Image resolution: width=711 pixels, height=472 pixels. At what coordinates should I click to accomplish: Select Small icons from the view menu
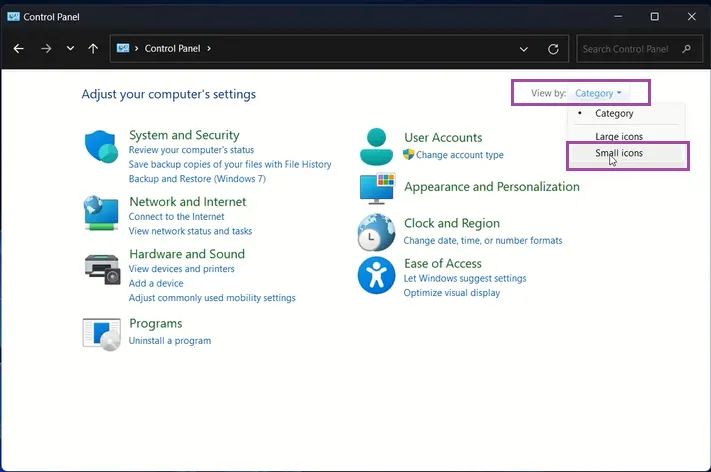click(619, 153)
